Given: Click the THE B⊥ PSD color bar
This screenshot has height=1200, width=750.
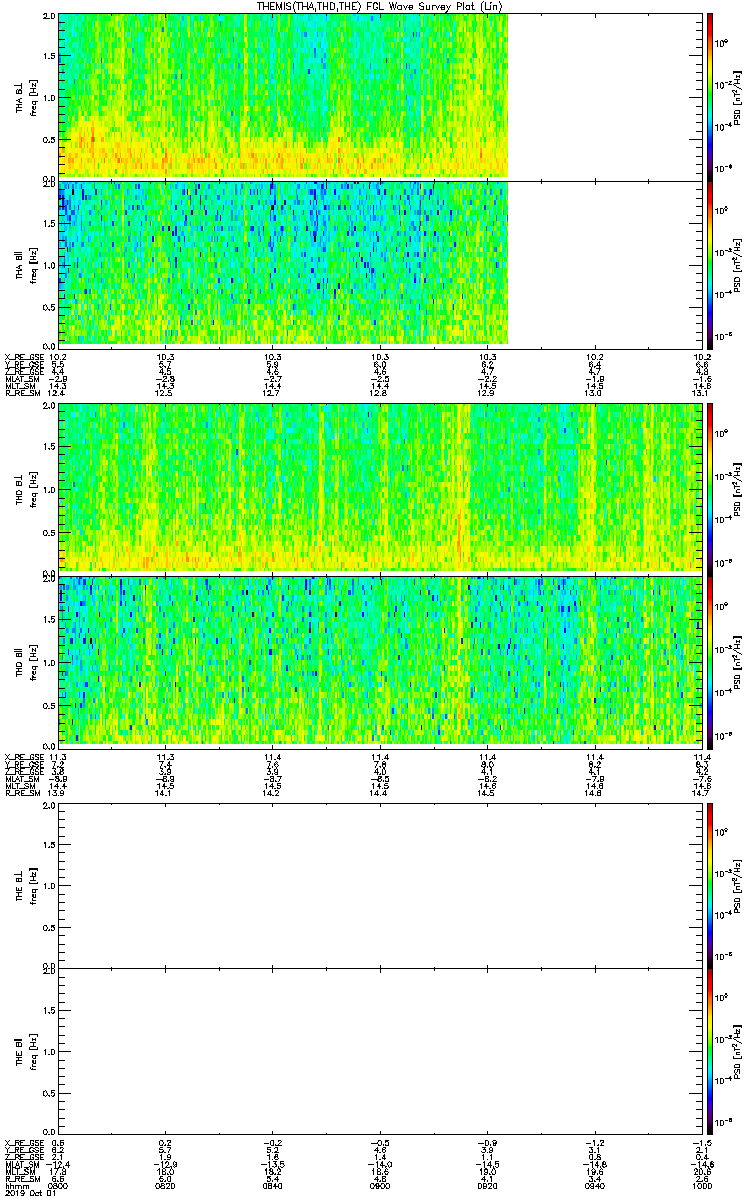Looking at the screenshot, I should (x=709, y=885).
